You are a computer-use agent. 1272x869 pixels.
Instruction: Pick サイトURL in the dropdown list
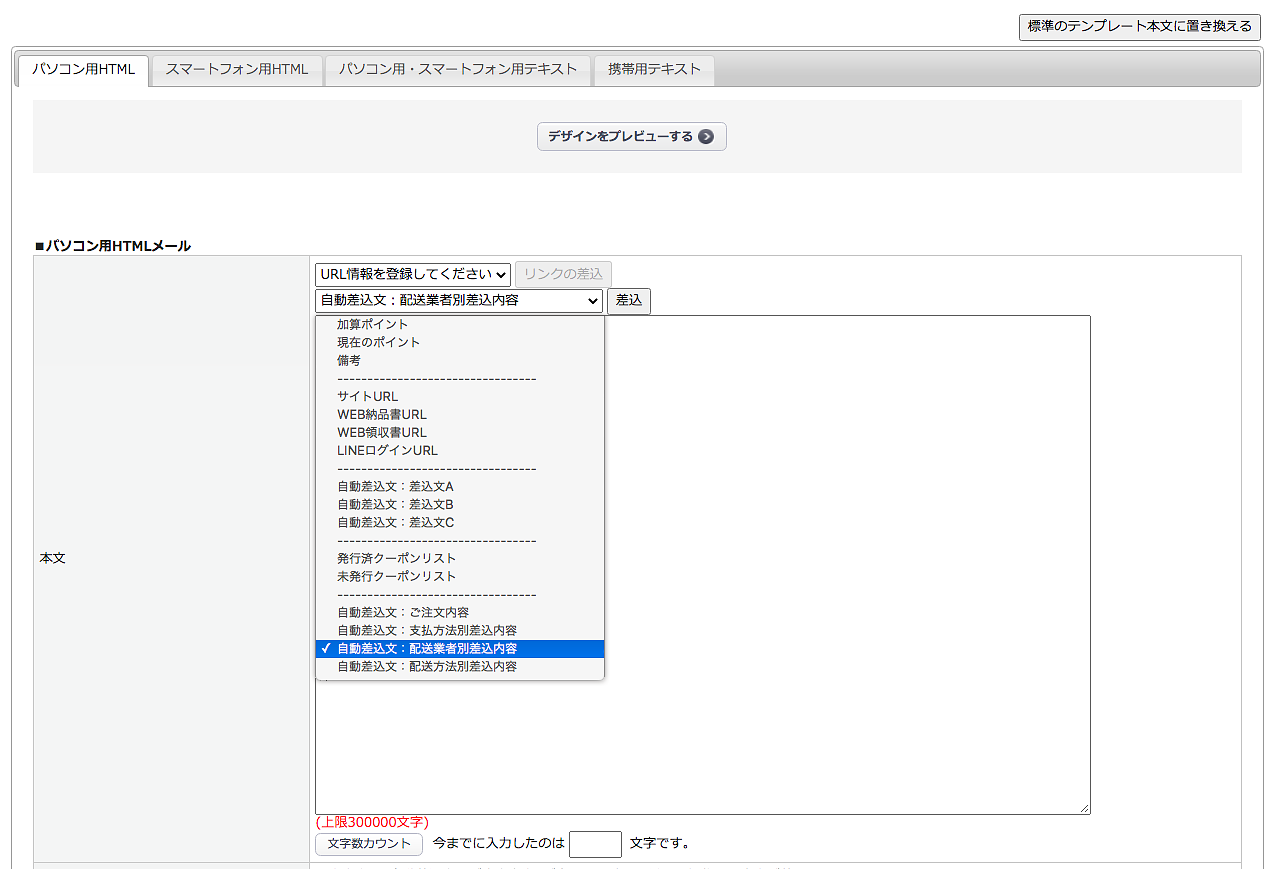click(x=367, y=397)
